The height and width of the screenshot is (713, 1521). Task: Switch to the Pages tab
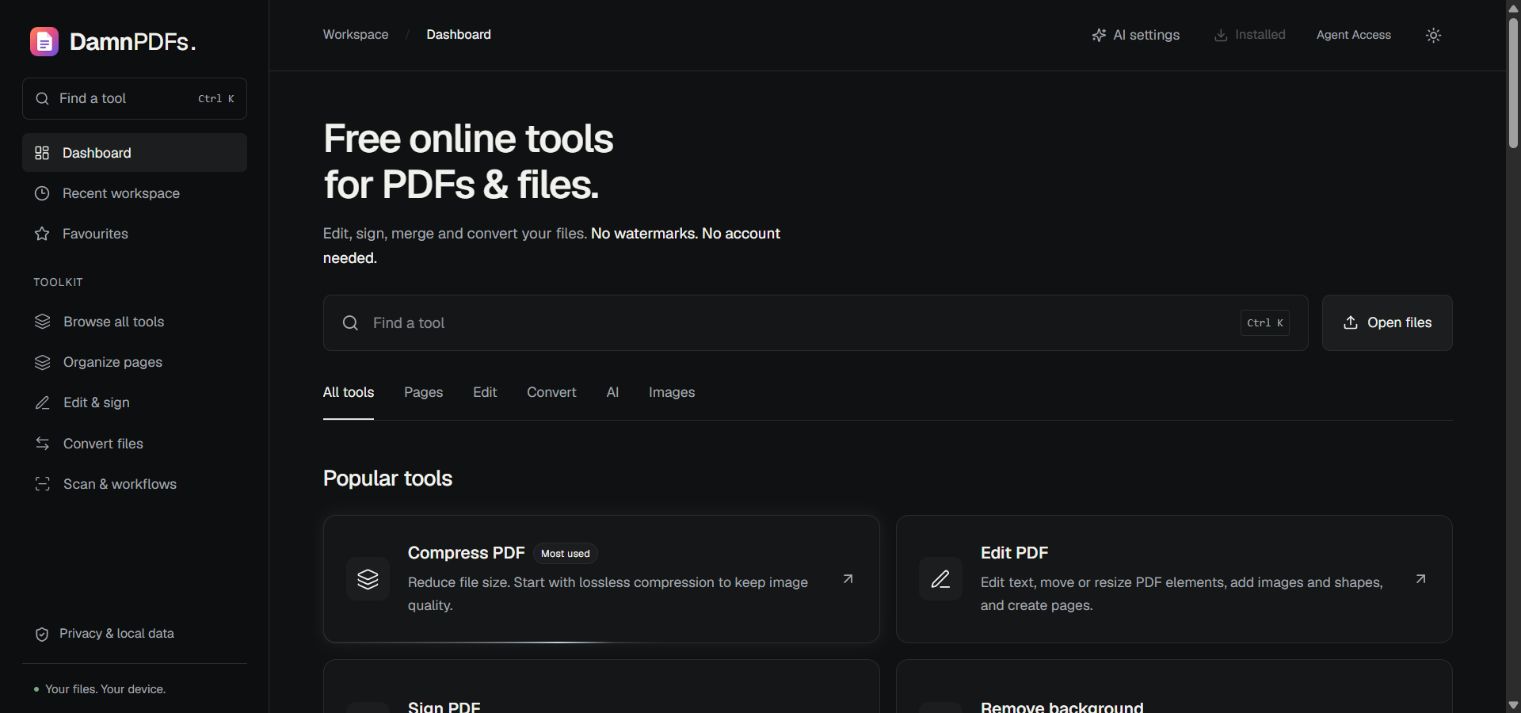423,392
